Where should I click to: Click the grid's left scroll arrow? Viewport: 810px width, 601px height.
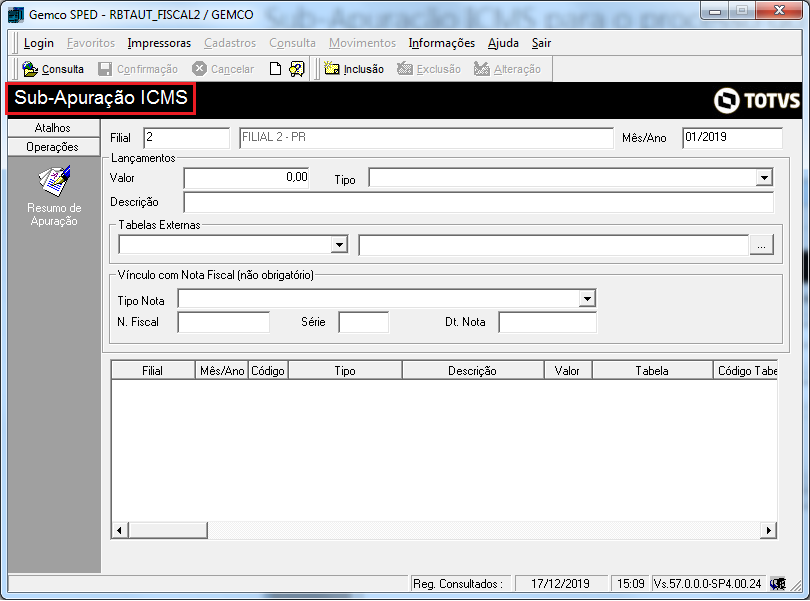coord(120,530)
